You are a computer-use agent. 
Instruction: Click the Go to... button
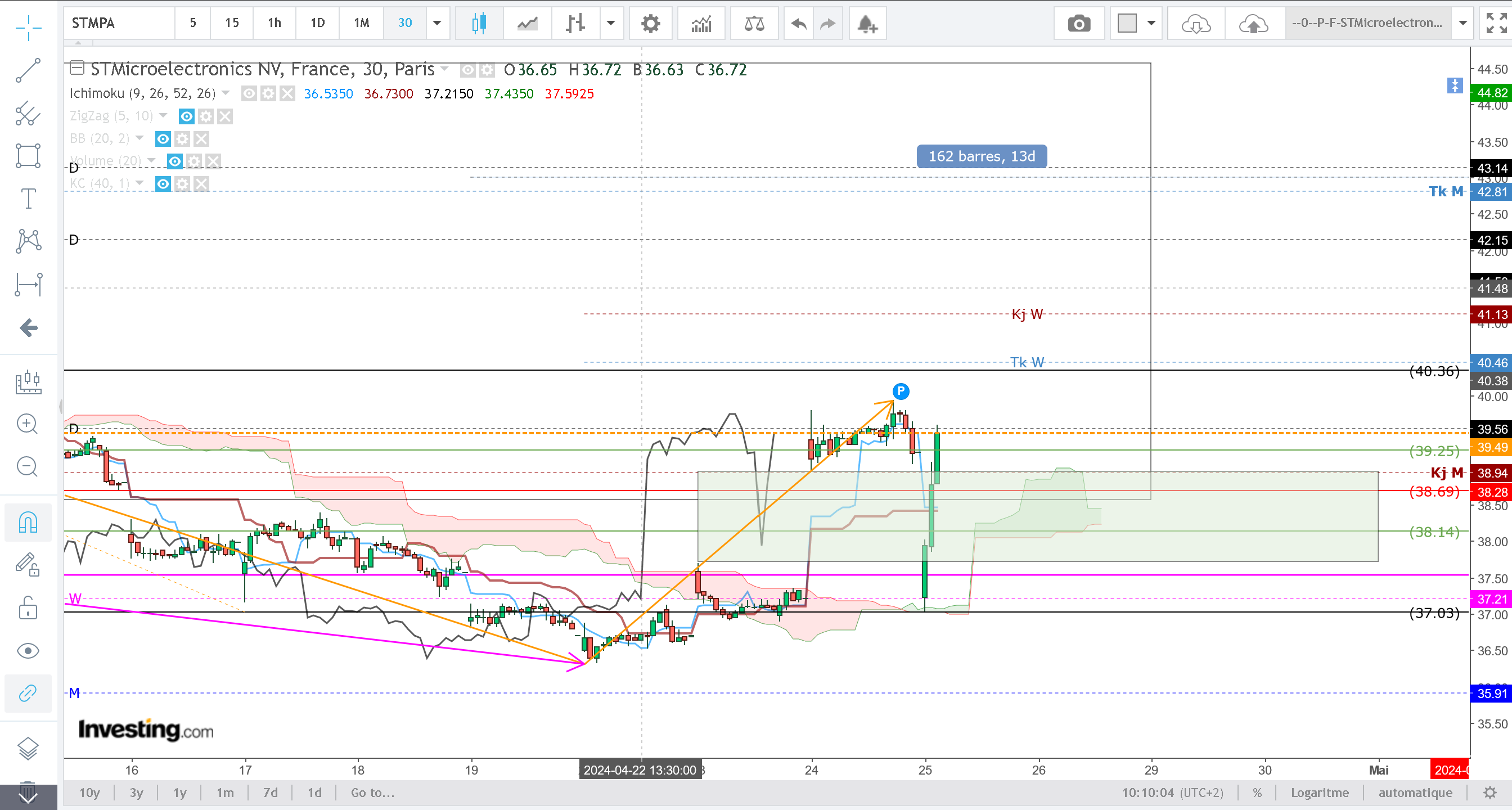(x=373, y=793)
